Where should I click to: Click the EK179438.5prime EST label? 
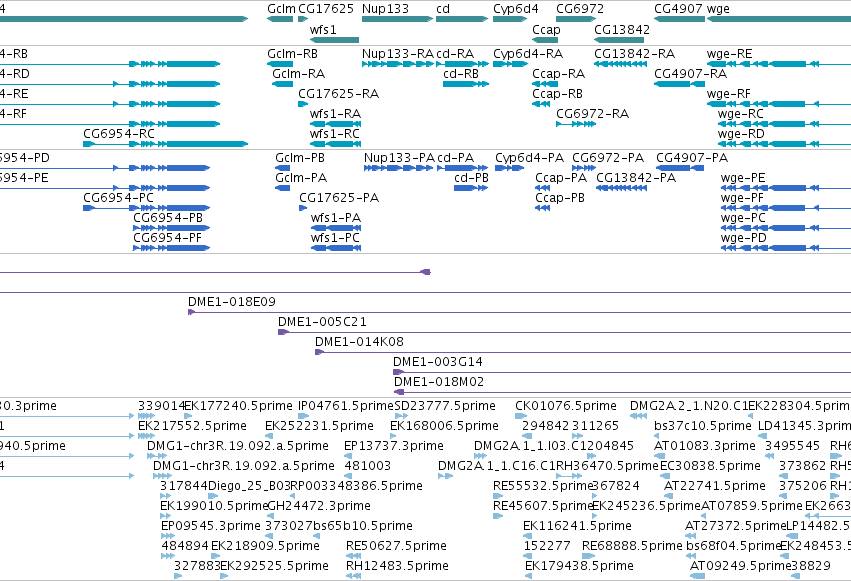coord(579,566)
